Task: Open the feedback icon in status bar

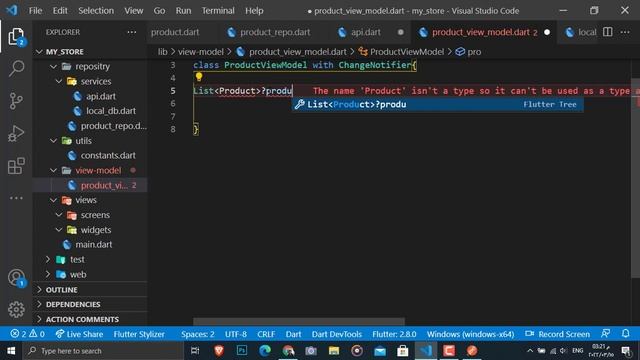Action: coord(606,334)
